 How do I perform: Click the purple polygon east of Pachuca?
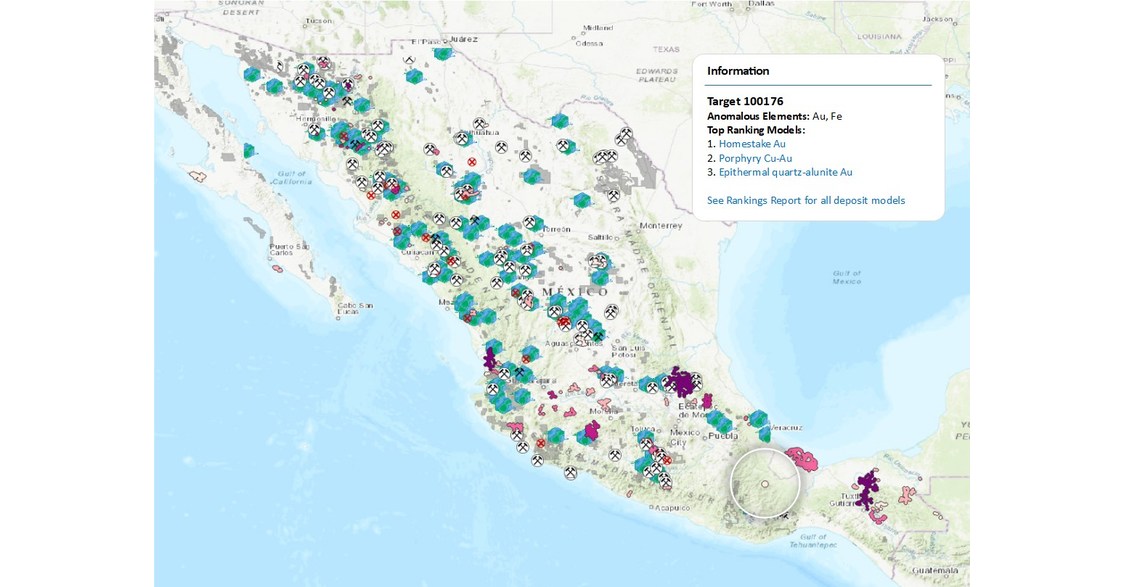pyautogui.click(x=685, y=383)
